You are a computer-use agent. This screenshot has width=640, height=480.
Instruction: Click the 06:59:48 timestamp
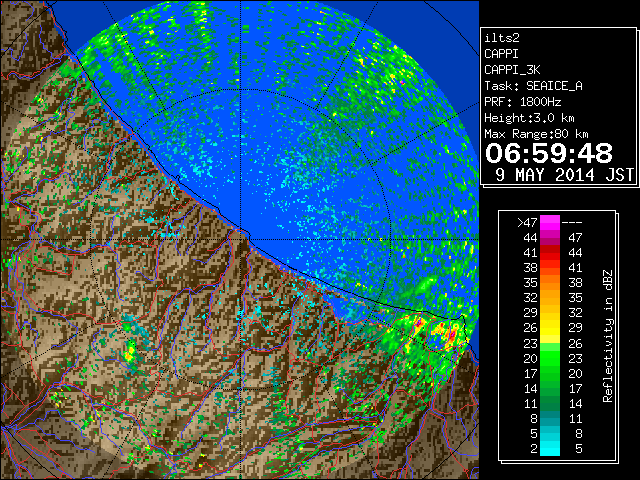pyautogui.click(x=549, y=153)
